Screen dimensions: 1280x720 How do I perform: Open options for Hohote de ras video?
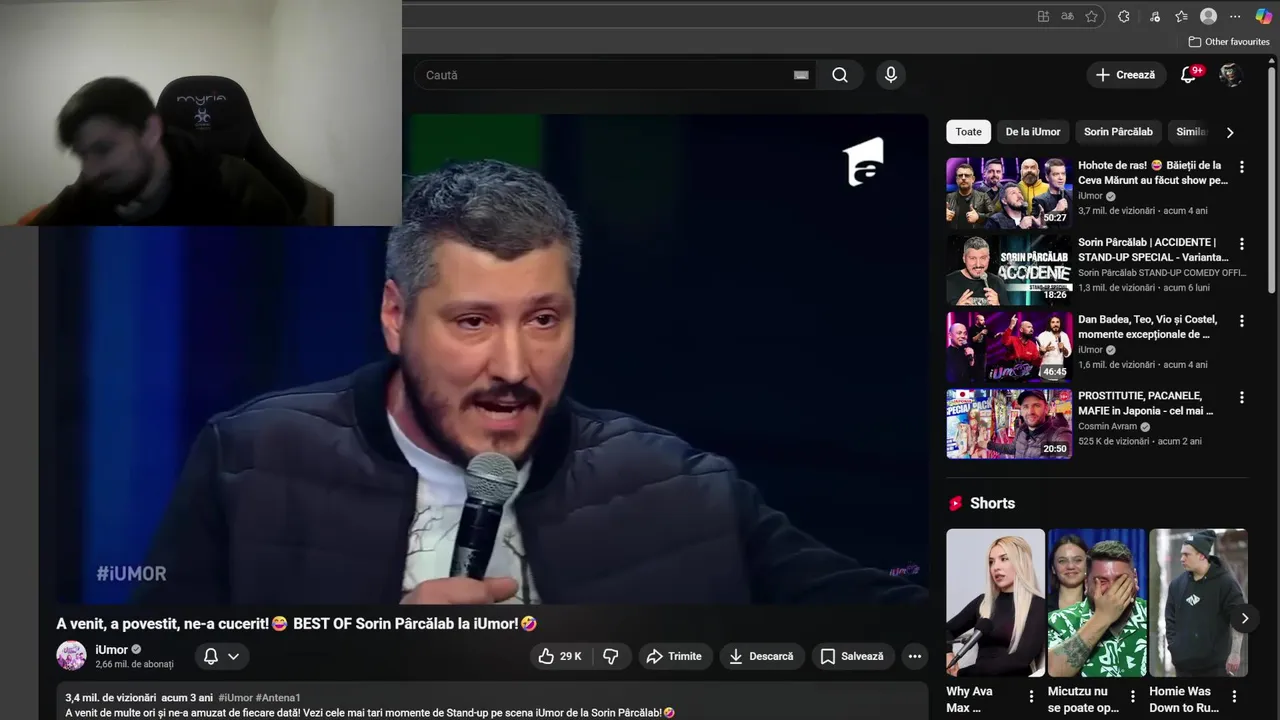coord(1242,168)
